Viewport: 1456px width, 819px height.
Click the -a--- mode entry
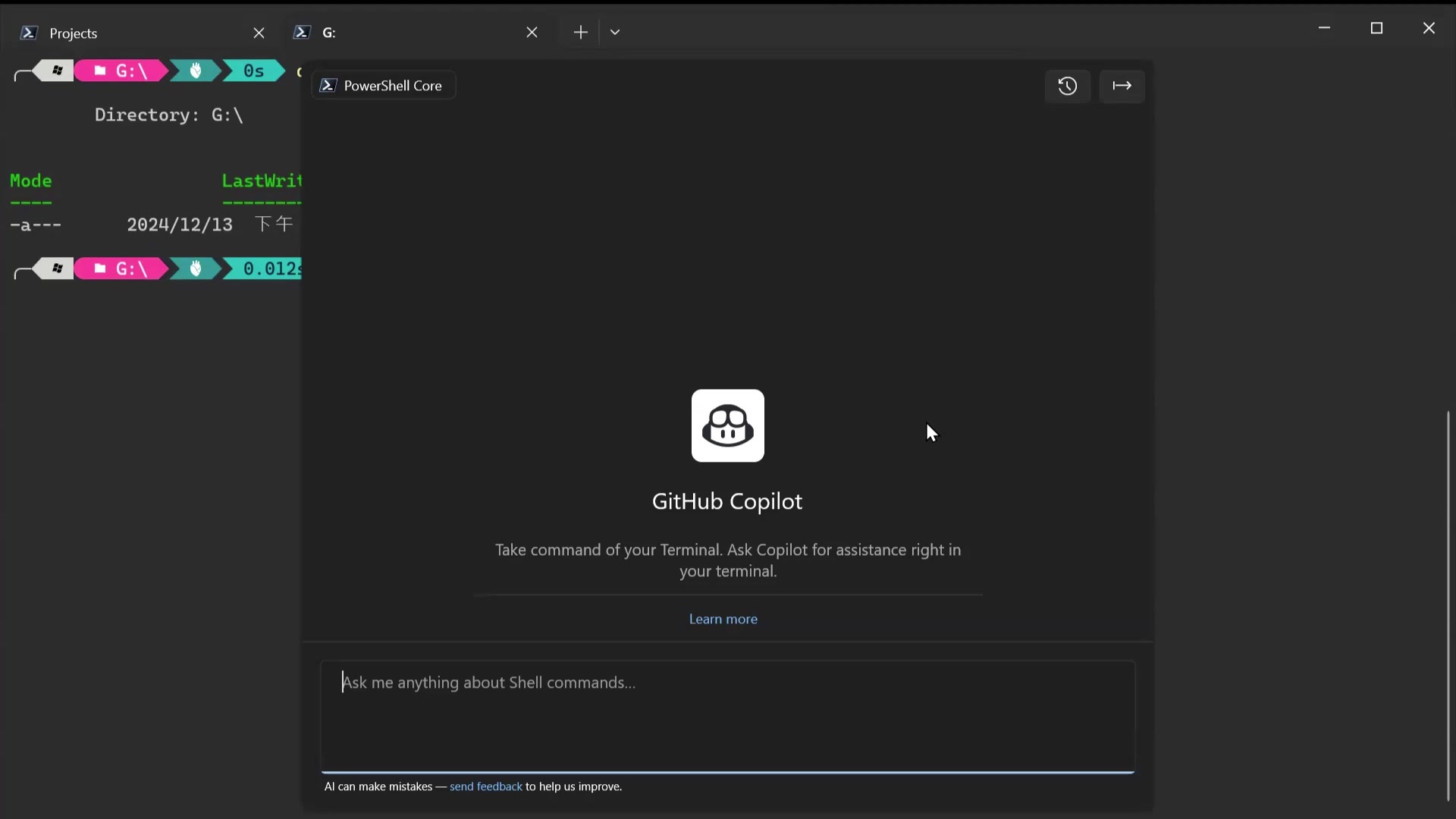[36, 224]
